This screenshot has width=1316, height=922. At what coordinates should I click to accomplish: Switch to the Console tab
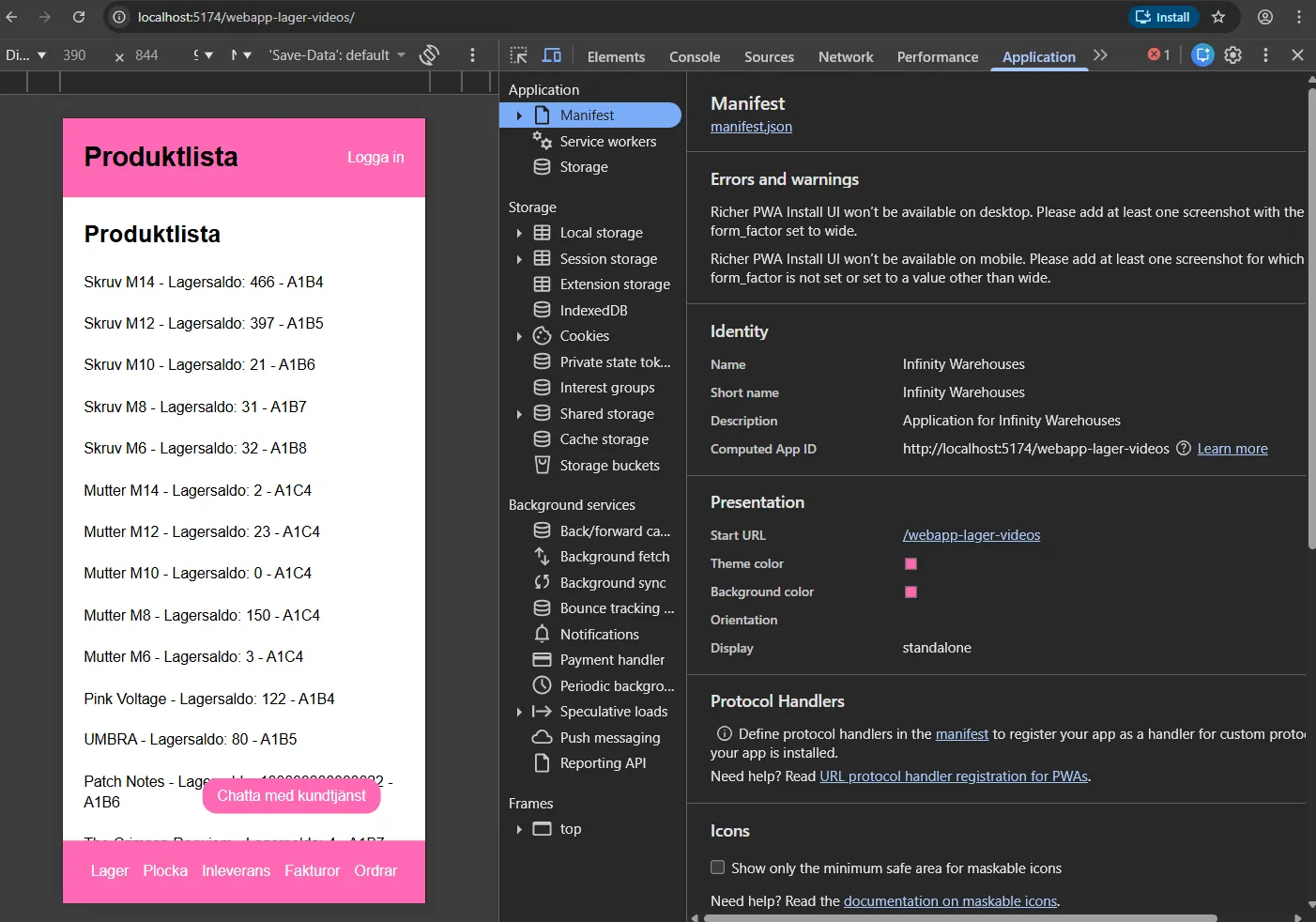click(x=694, y=56)
